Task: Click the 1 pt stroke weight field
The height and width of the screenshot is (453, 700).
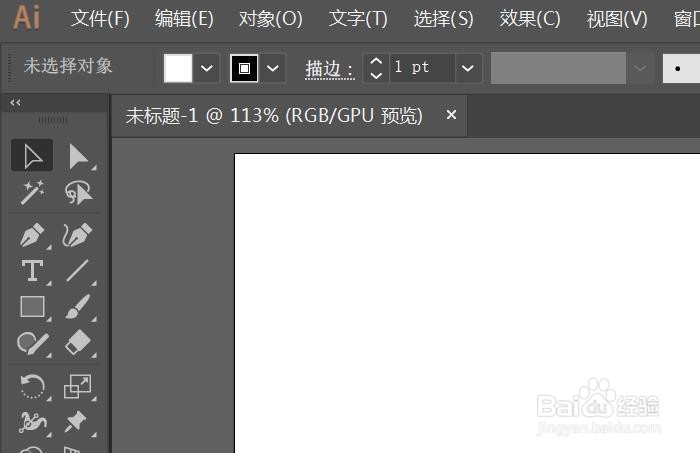Action: [x=422, y=68]
